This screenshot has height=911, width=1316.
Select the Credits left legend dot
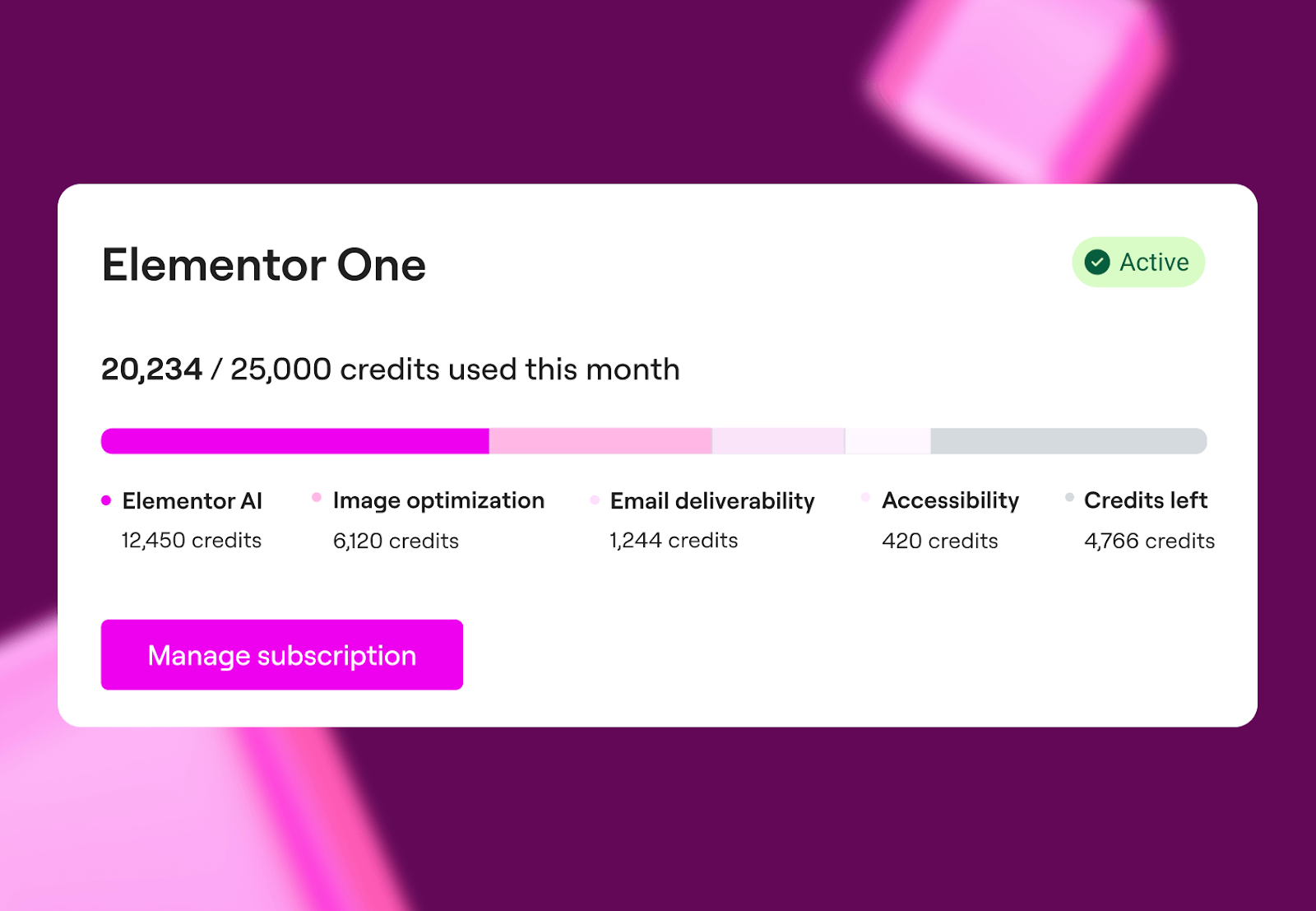click(x=1068, y=499)
